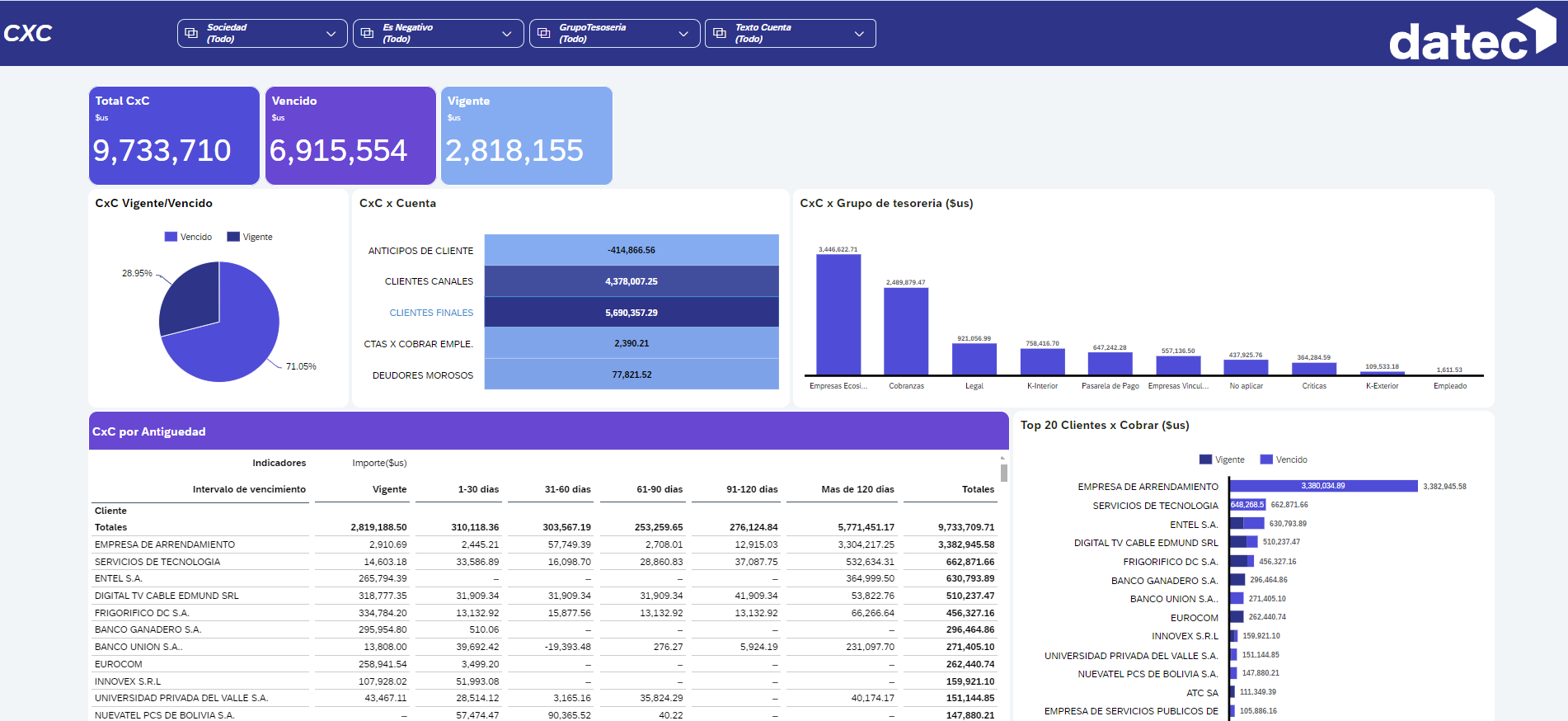This screenshot has height=721, width=1568.
Task: Click the 91-120 dias column header
Action: pos(752,489)
